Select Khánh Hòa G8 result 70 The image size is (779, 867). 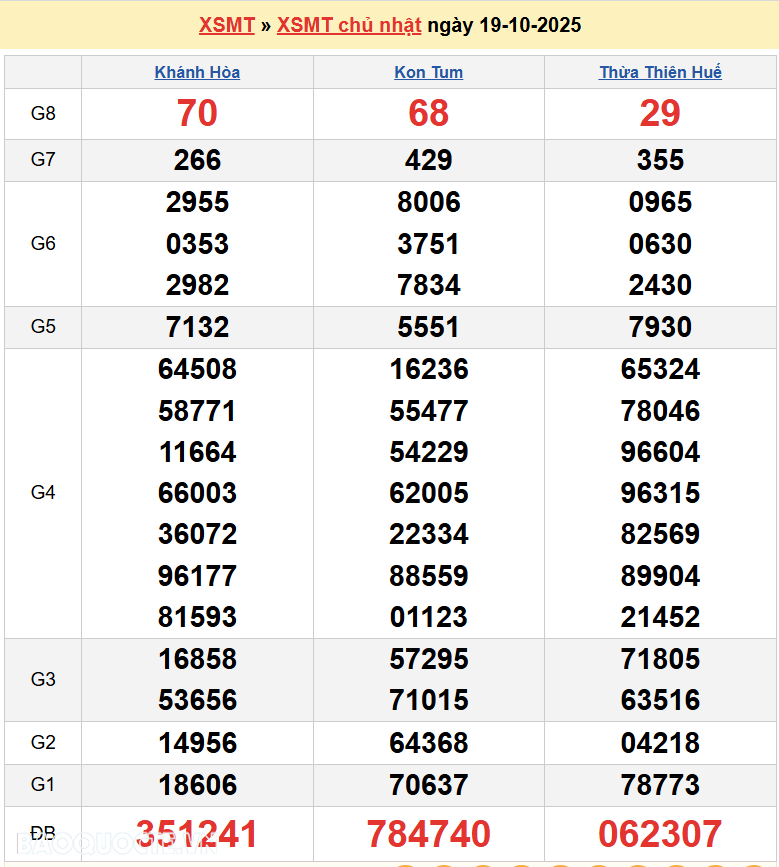197,113
